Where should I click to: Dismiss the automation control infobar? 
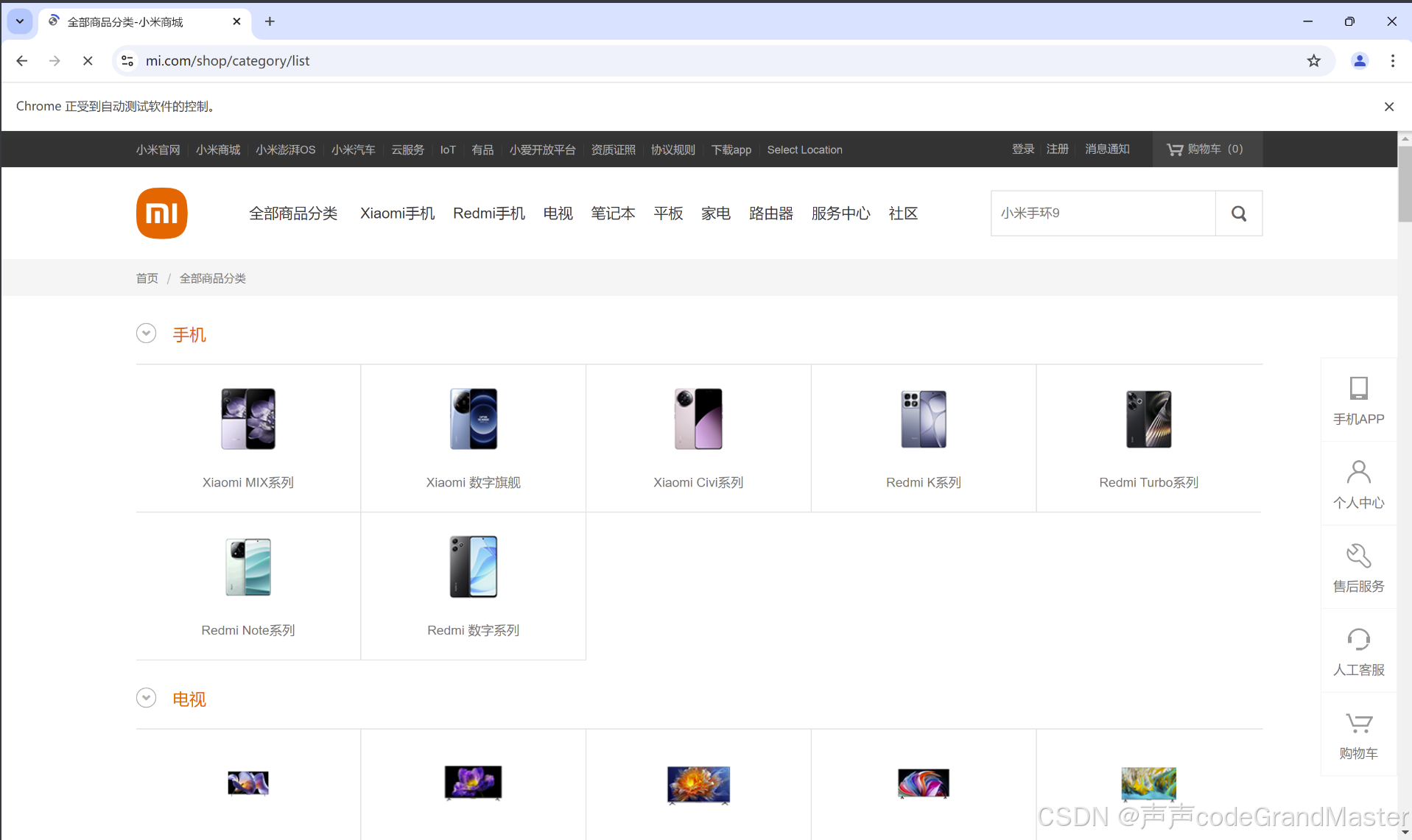1388,107
